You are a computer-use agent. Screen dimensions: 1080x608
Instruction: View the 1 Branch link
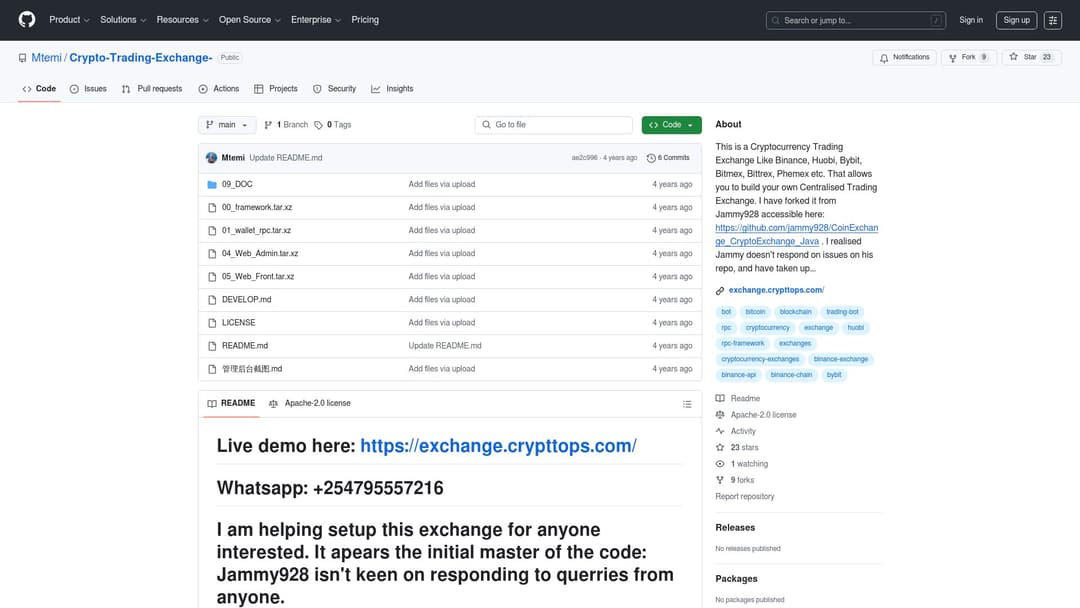click(286, 125)
